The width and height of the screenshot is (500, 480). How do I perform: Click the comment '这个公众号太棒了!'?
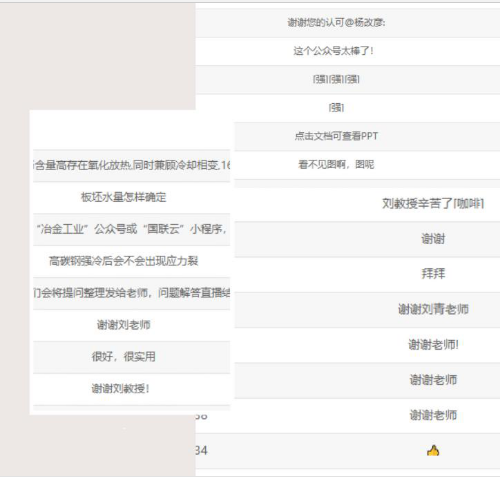point(333,51)
